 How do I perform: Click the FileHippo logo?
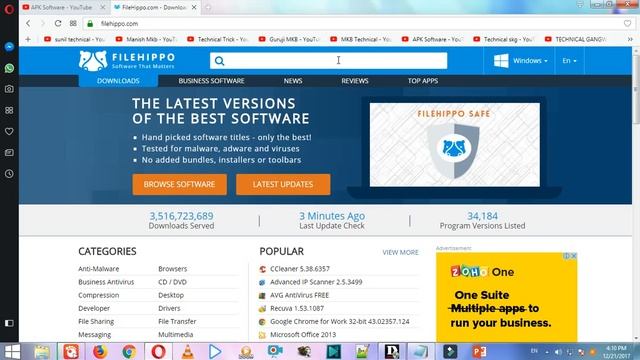coord(127,60)
